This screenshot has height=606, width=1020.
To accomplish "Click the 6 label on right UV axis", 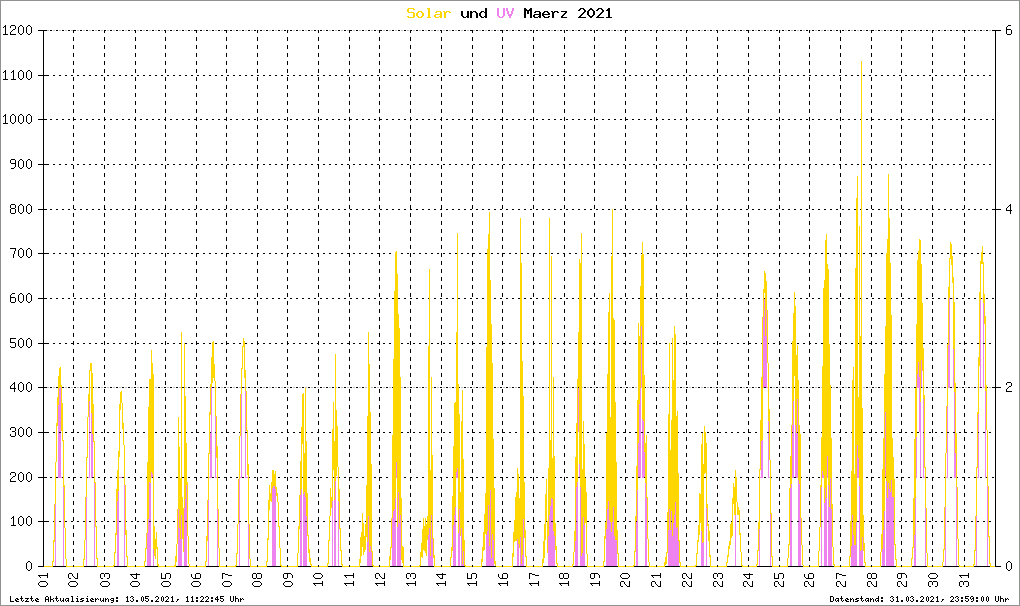I will [x=1010, y=31].
